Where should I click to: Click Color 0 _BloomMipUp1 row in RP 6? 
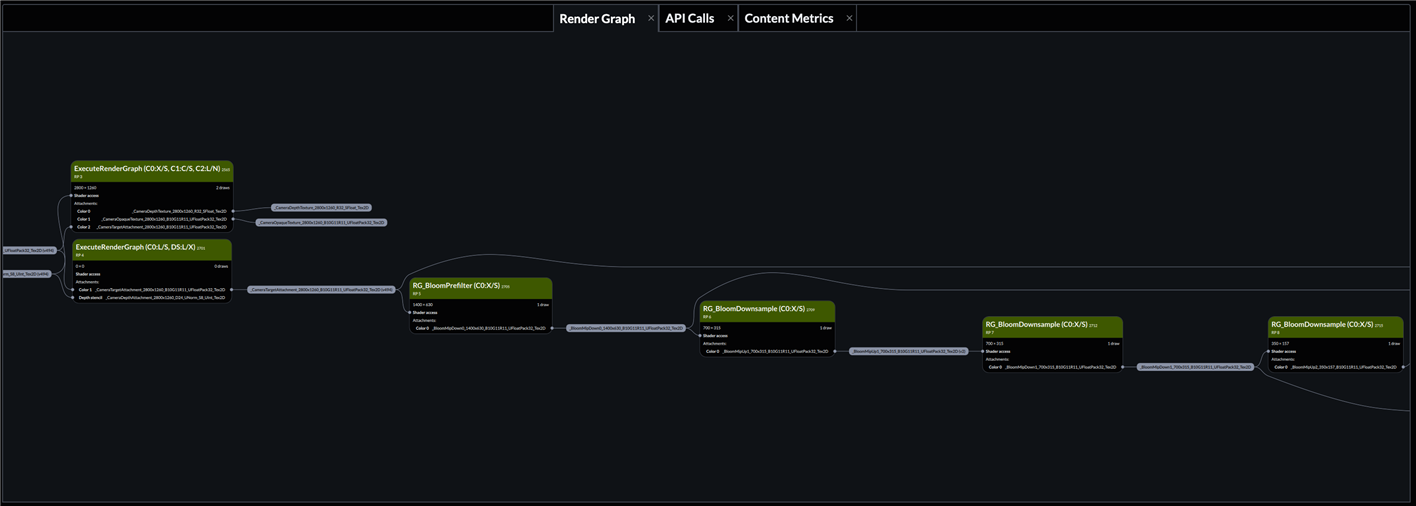(x=767, y=351)
